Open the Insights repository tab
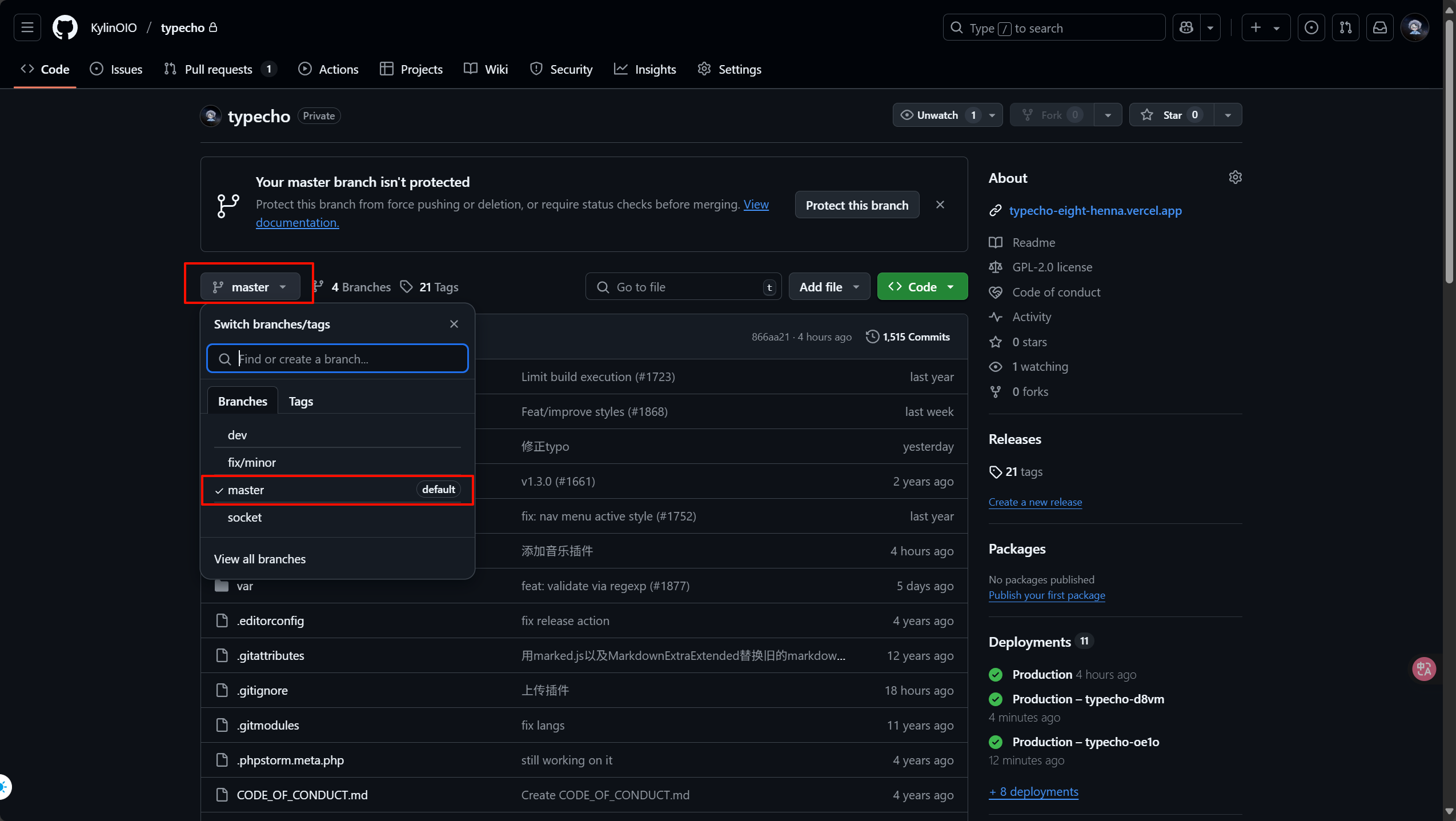1456x821 pixels. pyautogui.click(x=645, y=69)
